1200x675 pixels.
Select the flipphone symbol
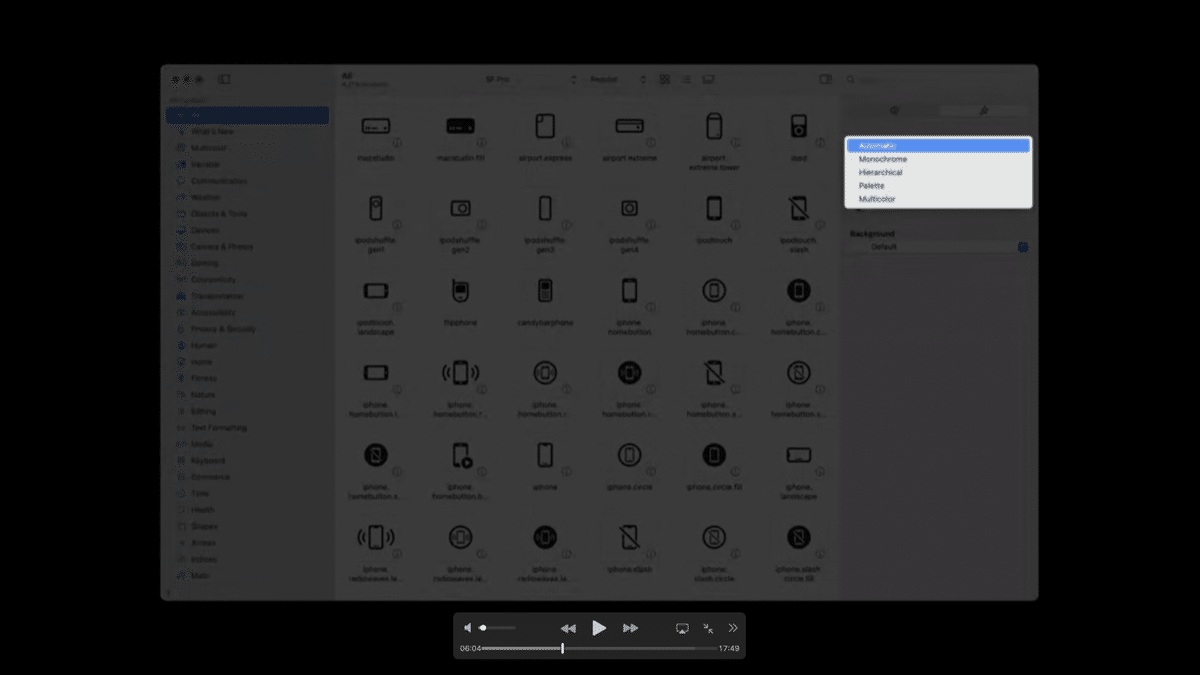click(460, 291)
